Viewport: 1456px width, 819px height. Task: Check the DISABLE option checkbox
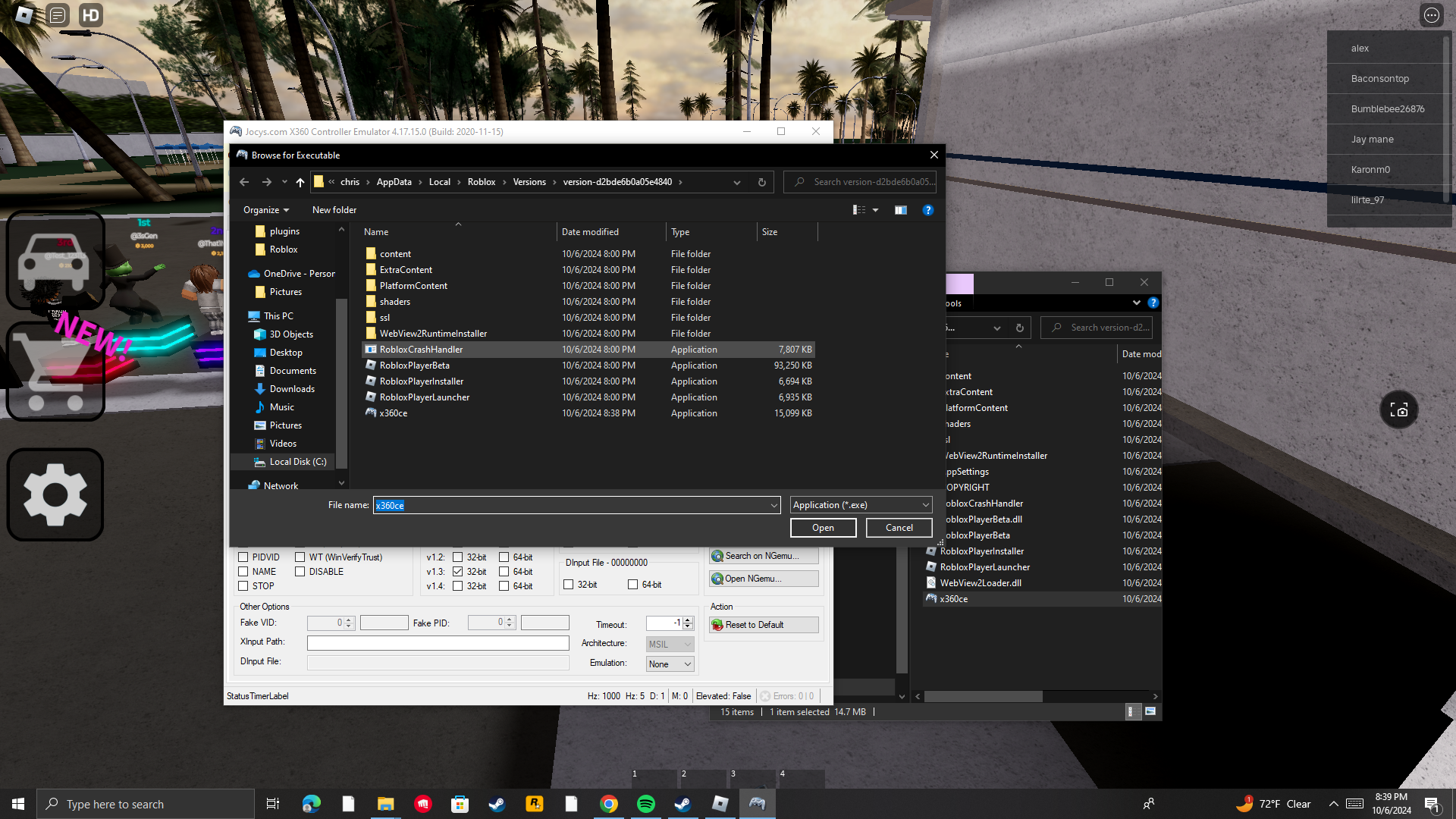(300, 572)
